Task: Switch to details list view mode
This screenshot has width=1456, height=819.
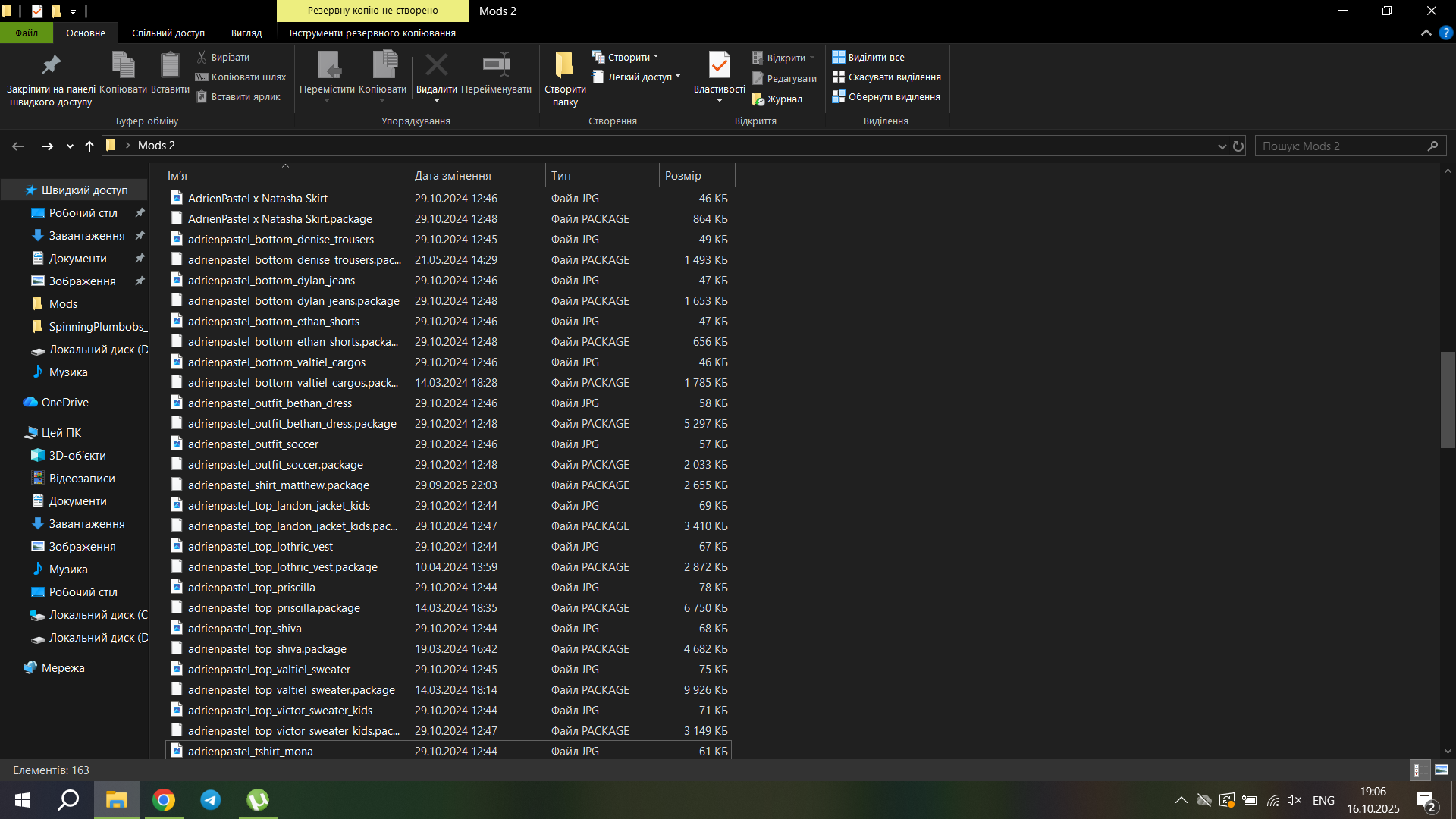Action: point(1419,770)
